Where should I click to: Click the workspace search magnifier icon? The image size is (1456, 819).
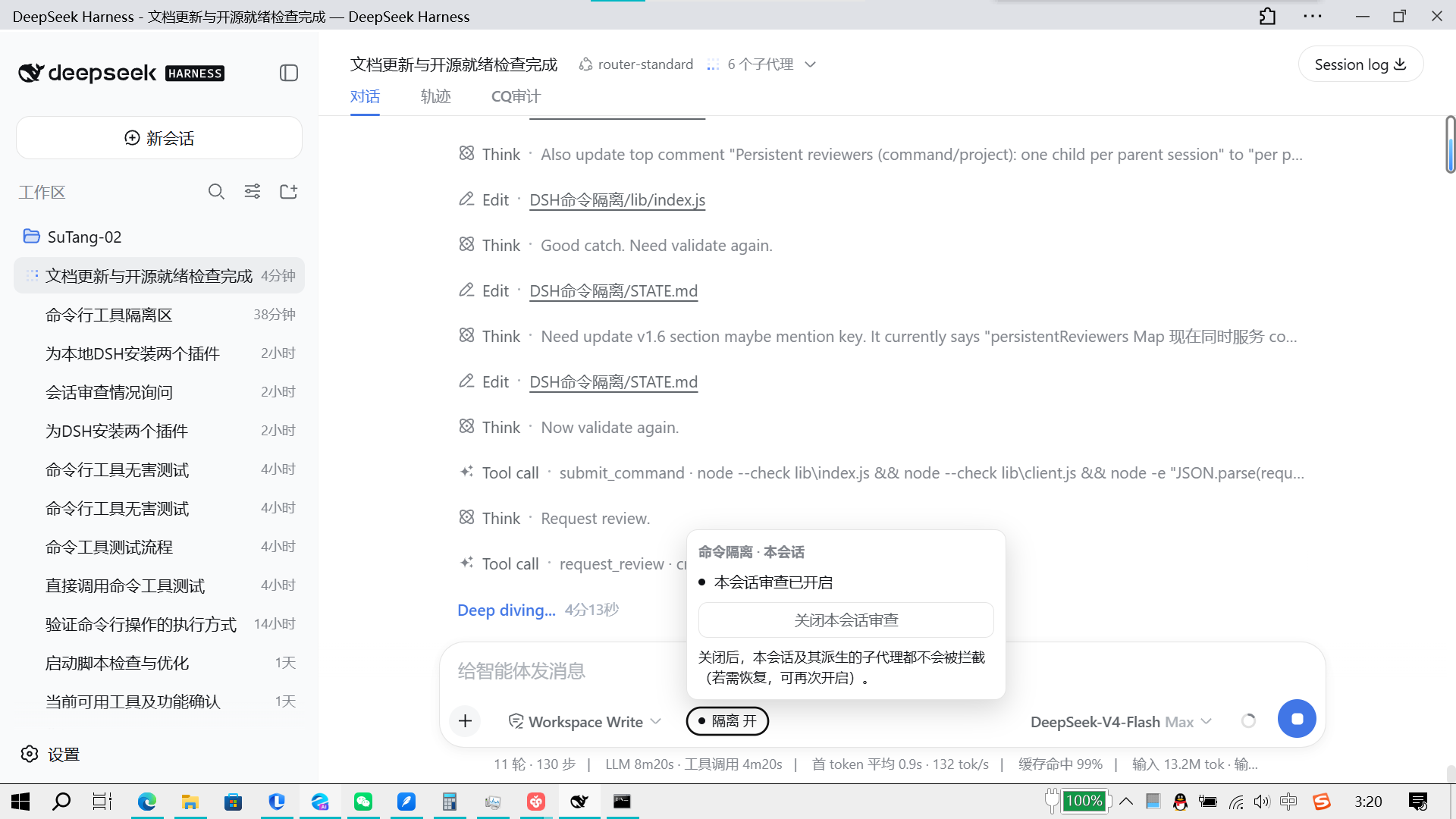[216, 192]
